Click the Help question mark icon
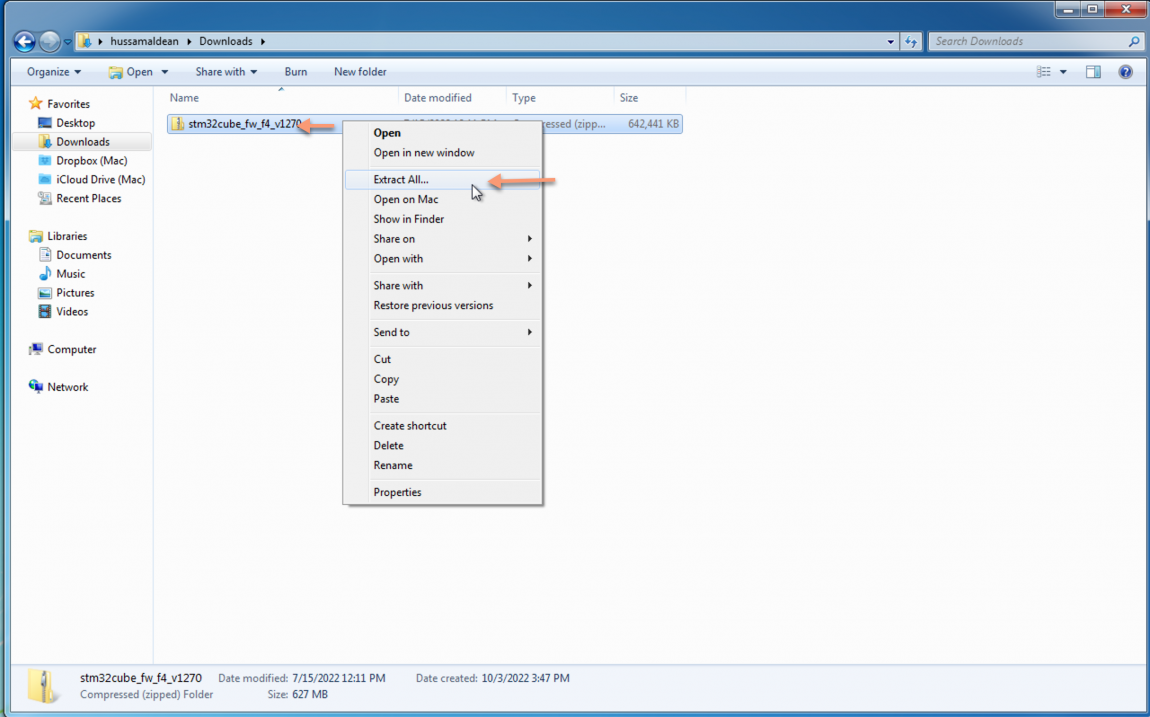1150x717 pixels. pyautogui.click(x=1126, y=71)
